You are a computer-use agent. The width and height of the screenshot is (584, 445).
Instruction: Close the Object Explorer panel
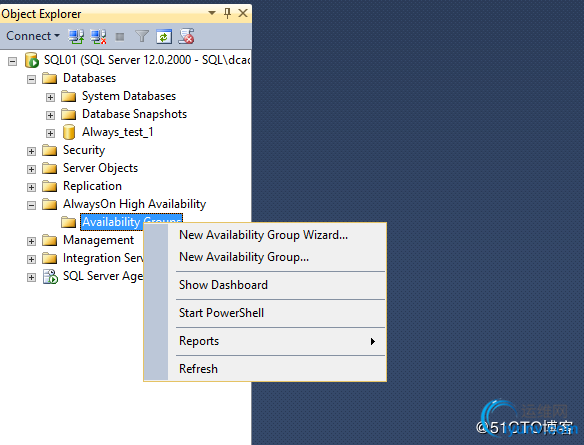[243, 13]
